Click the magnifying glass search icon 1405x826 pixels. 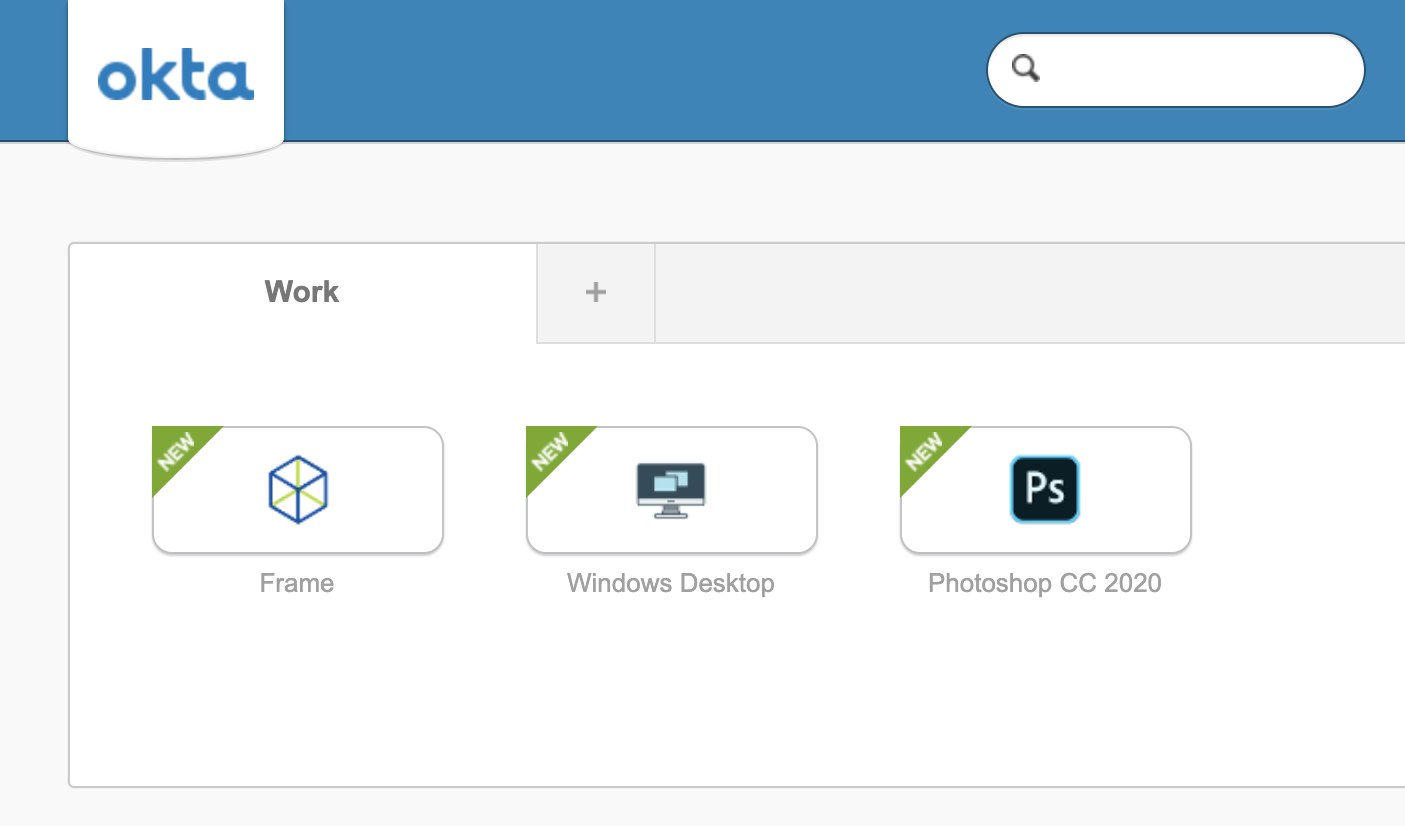pos(1026,68)
